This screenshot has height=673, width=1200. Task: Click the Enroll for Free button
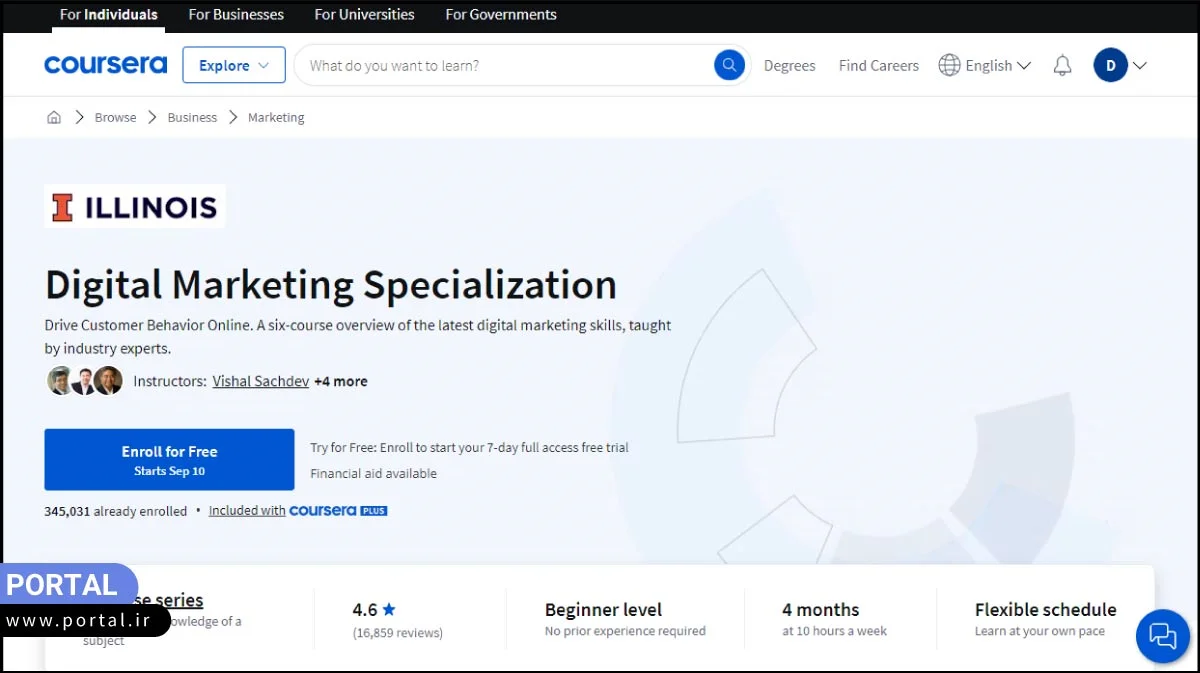click(x=168, y=459)
